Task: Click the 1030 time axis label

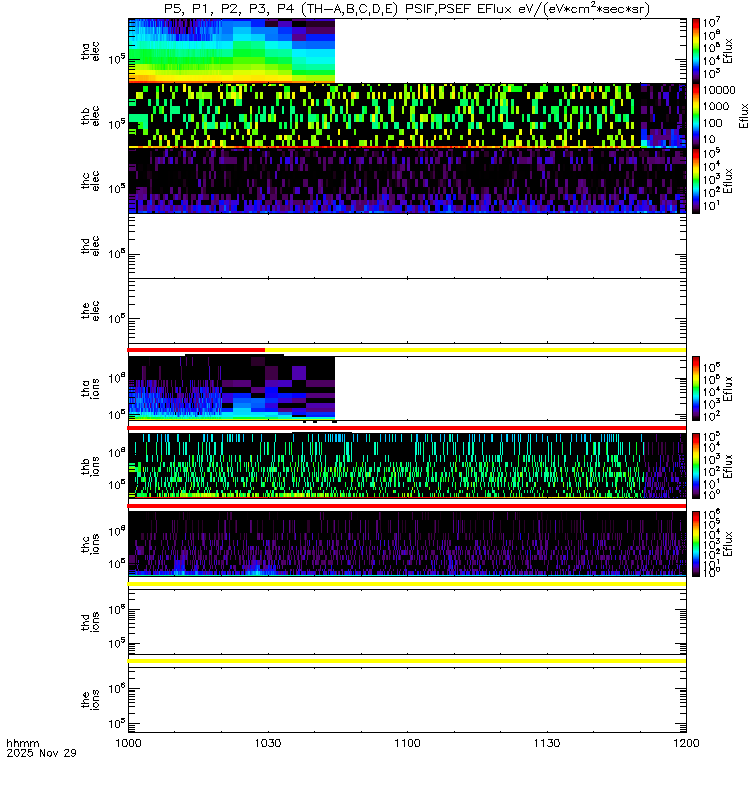Action: pos(268,743)
